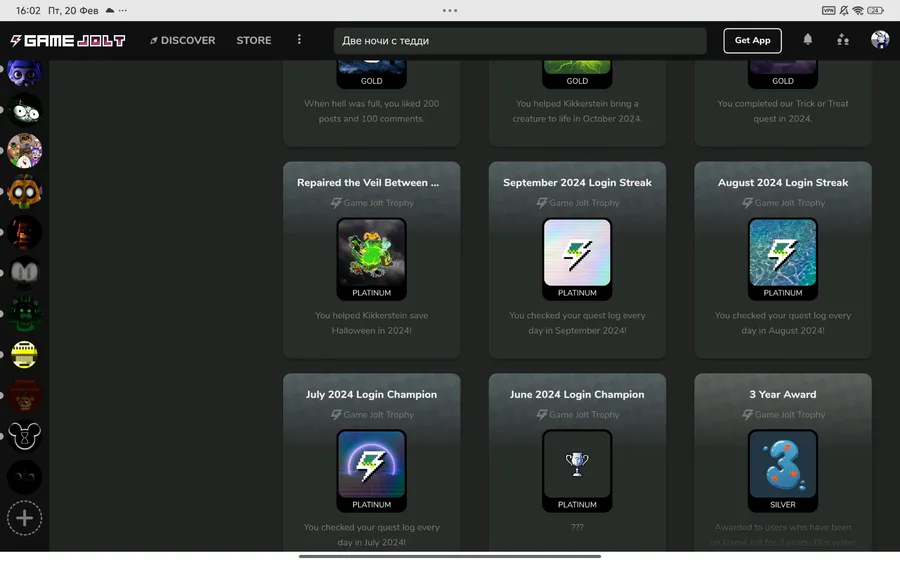
Task: Open the black shadow-face community in sidebar
Action: point(24,477)
